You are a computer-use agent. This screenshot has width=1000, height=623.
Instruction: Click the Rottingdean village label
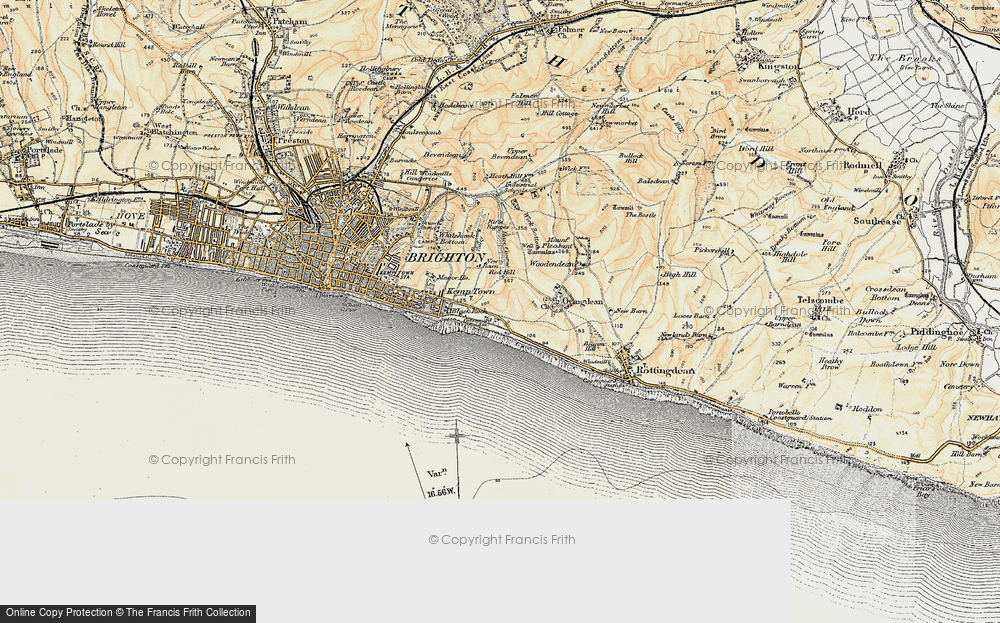click(665, 370)
